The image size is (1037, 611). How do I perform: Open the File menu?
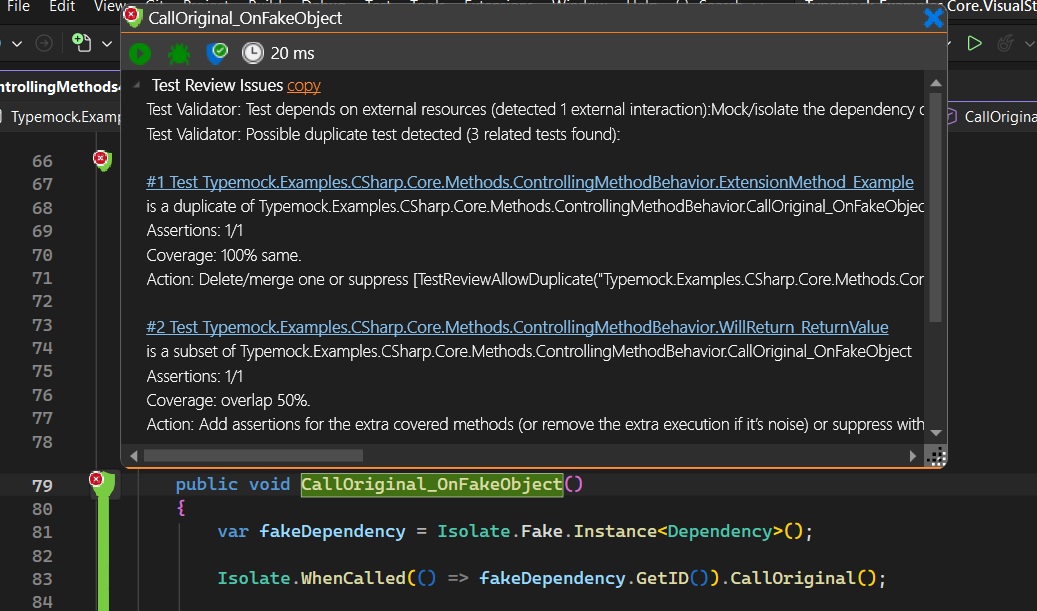click(x=17, y=6)
